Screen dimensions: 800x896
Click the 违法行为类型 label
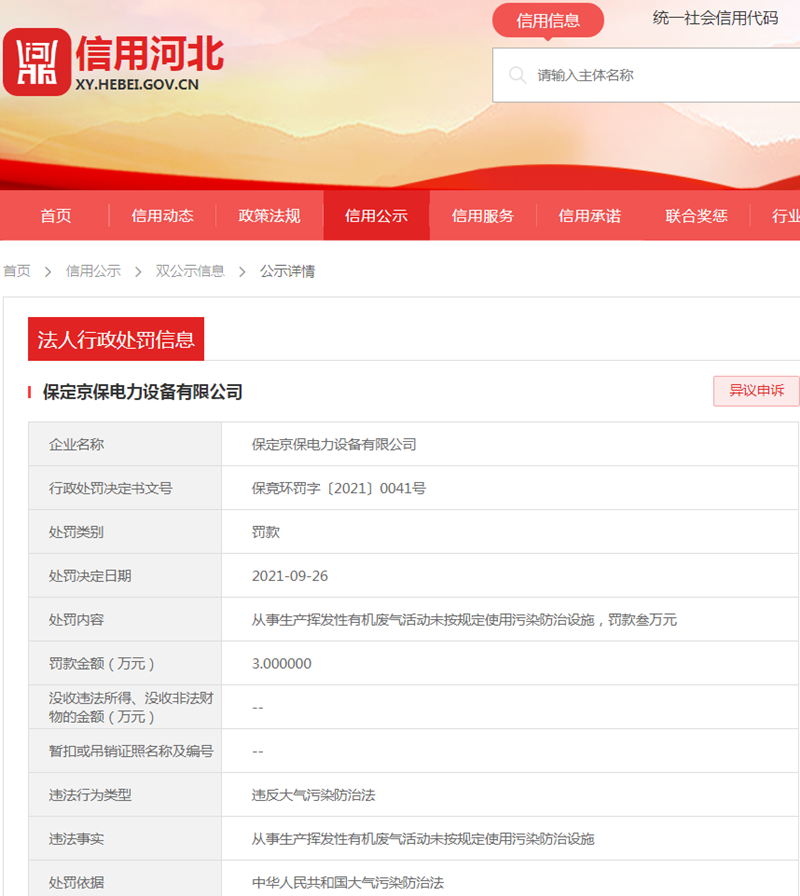(90, 795)
